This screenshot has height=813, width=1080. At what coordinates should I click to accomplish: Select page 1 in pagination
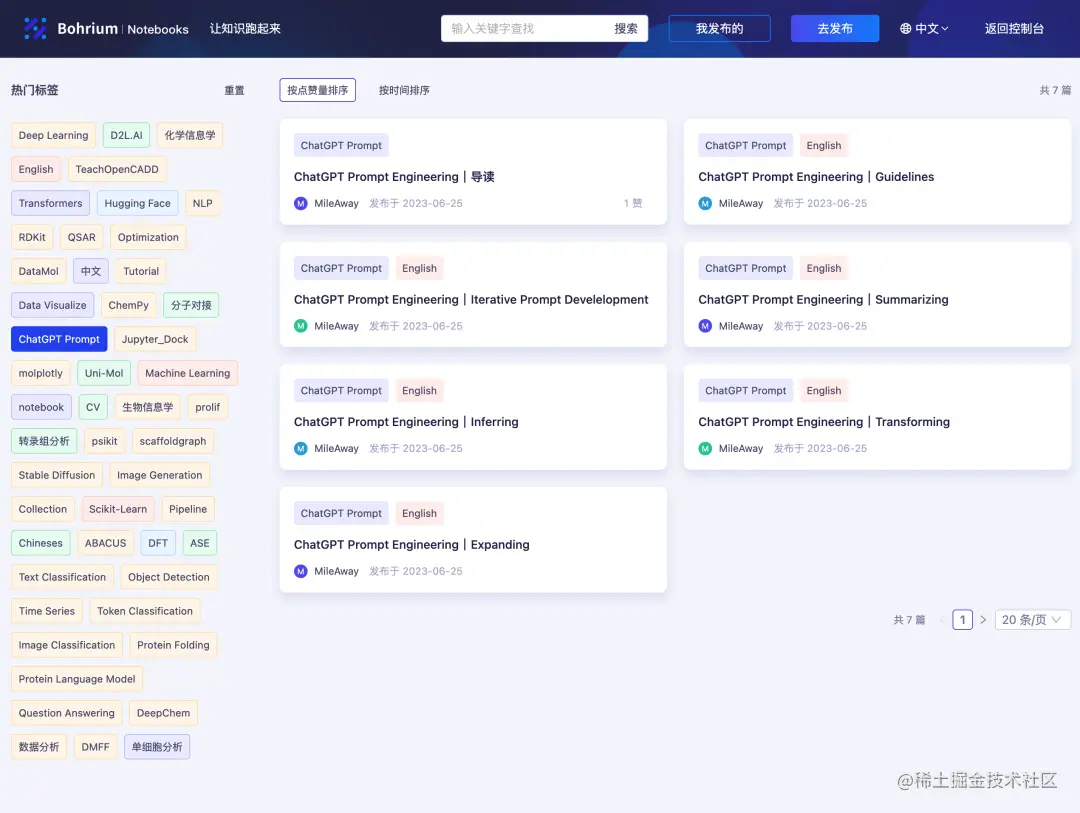click(x=962, y=619)
